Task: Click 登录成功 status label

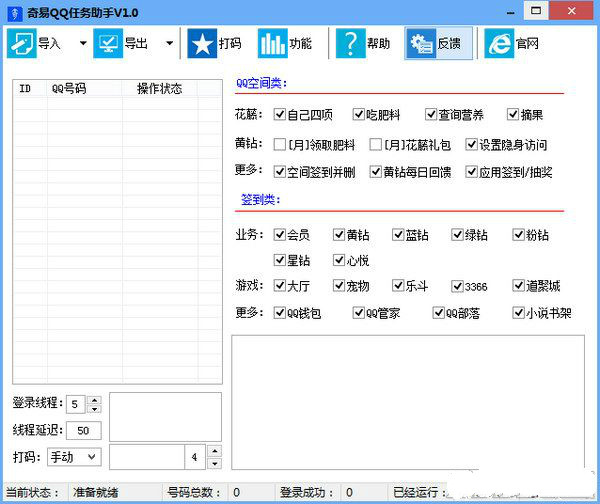Action: pos(307,492)
